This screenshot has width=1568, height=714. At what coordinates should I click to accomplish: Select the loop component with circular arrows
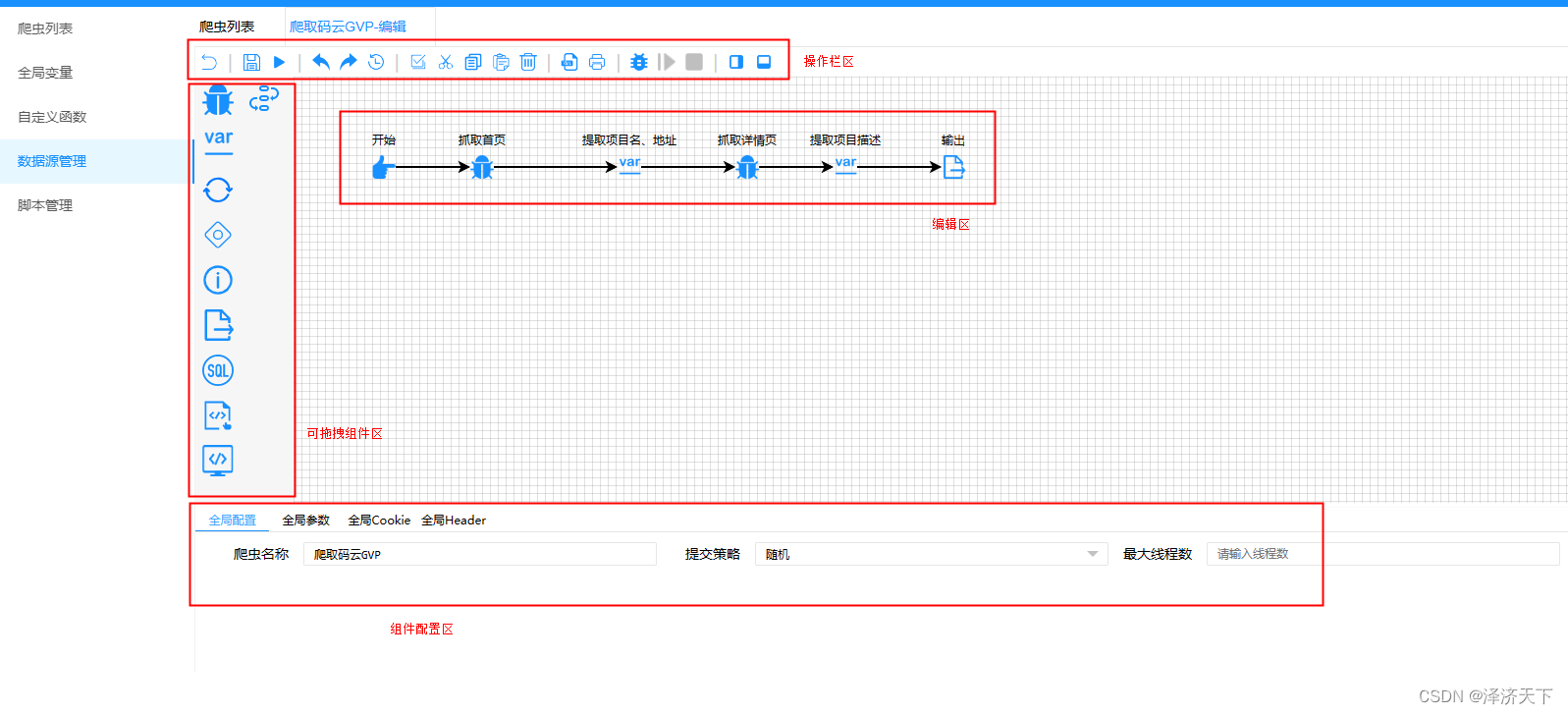pyautogui.click(x=218, y=190)
